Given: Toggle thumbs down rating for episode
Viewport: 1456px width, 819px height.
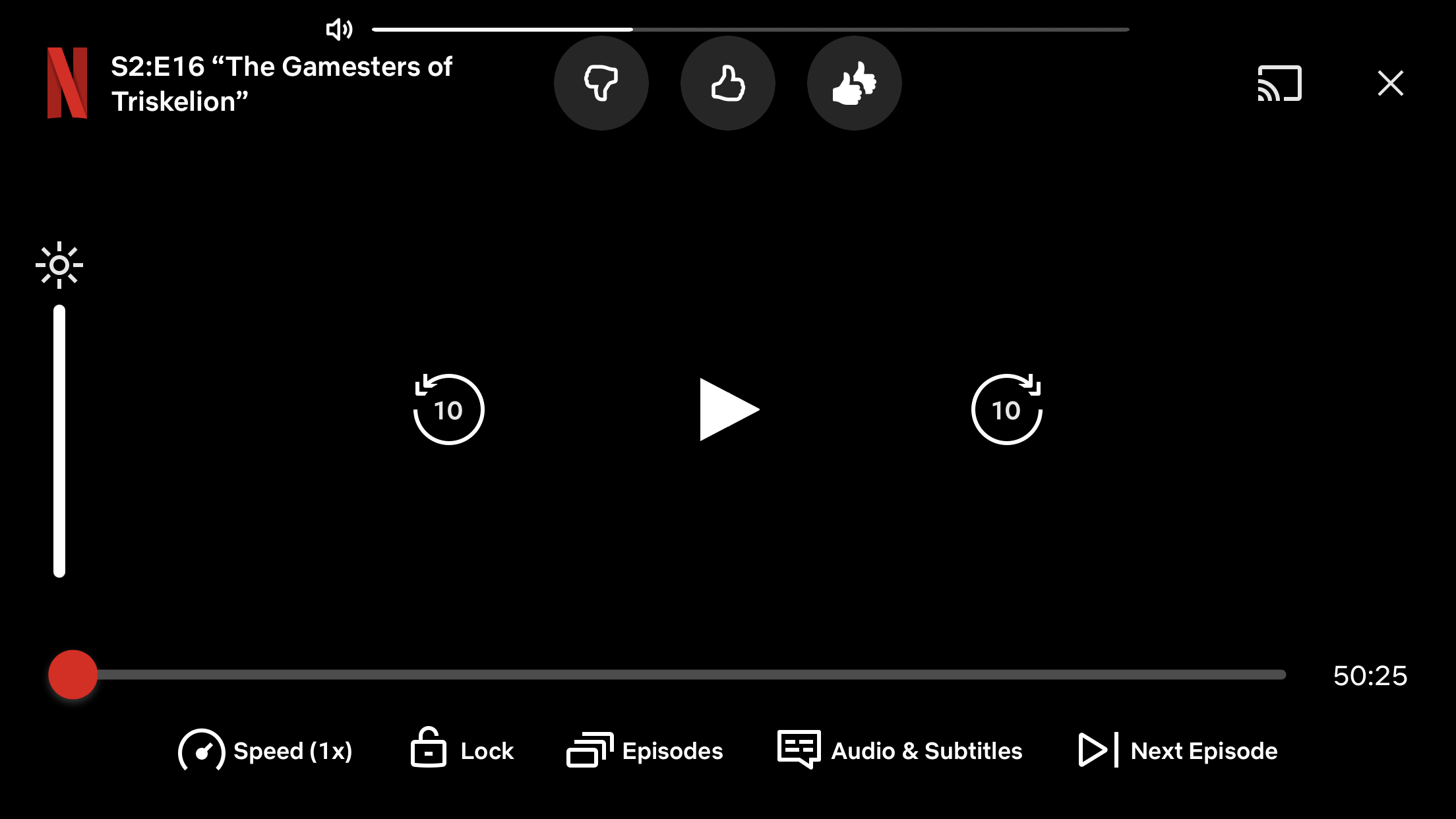Looking at the screenshot, I should click(601, 84).
